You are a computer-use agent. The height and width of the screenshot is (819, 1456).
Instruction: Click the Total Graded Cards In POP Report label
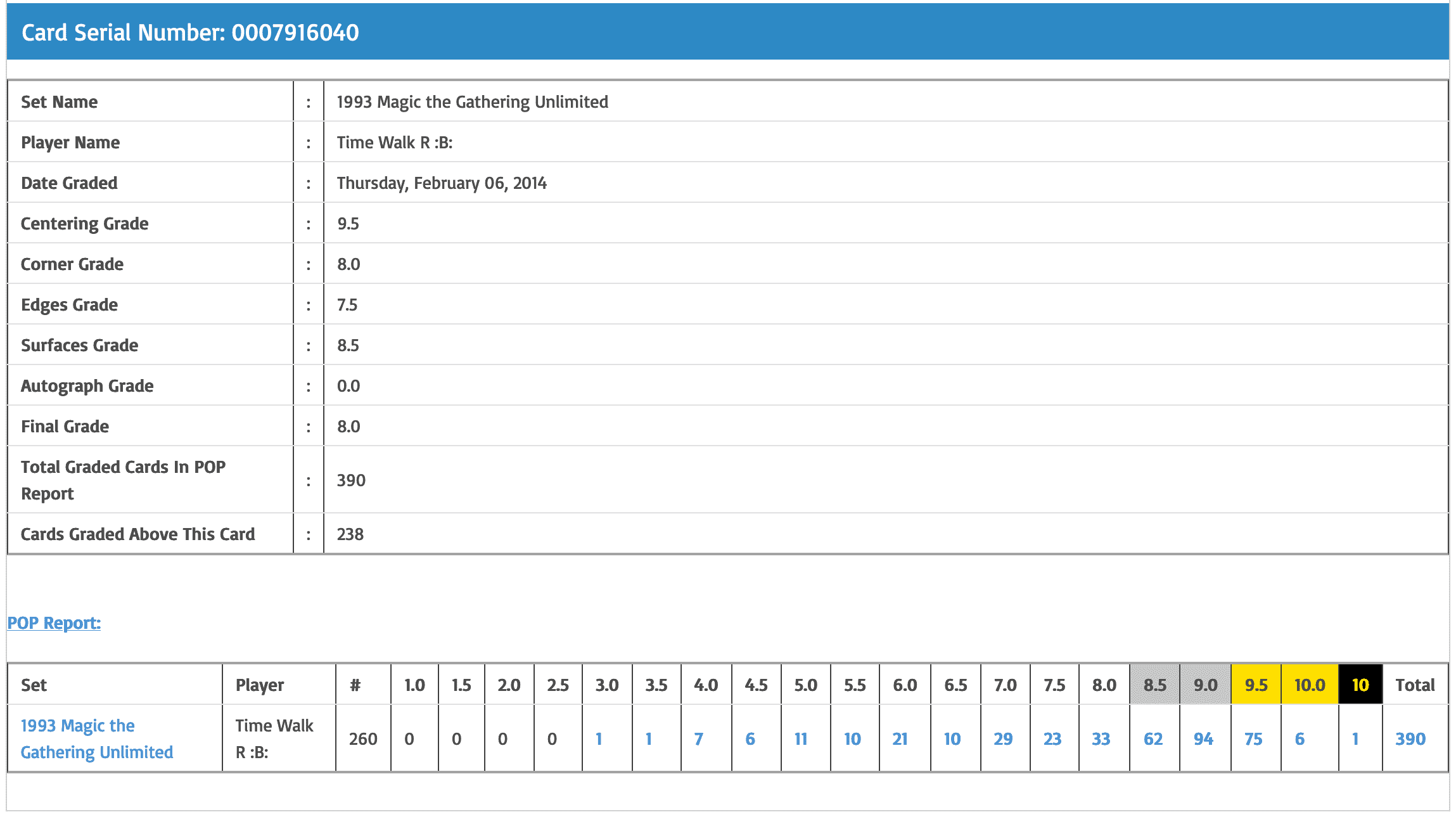click(123, 480)
